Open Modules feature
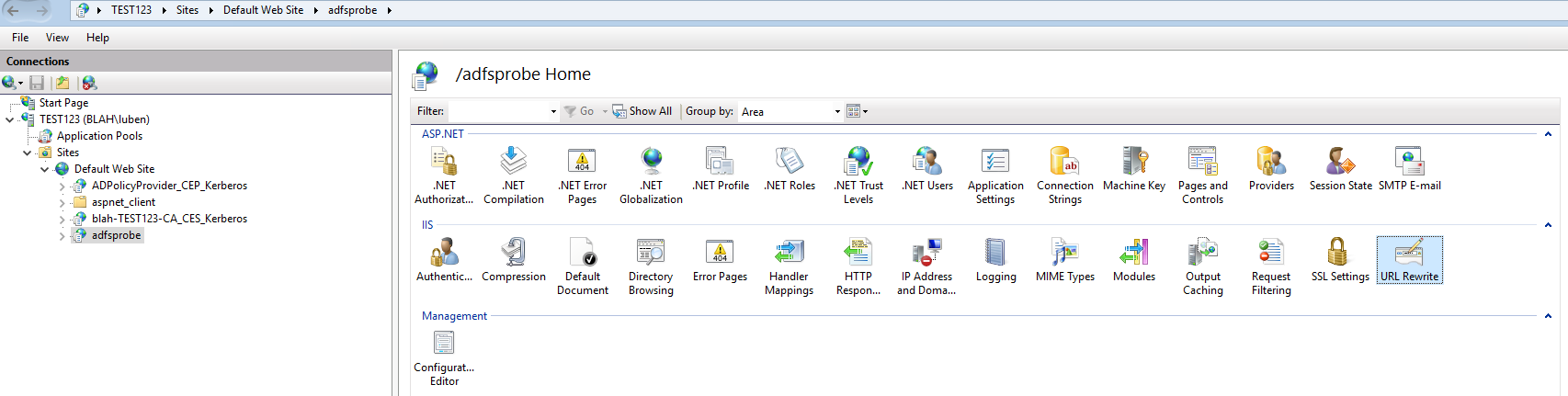 (1134, 260)
